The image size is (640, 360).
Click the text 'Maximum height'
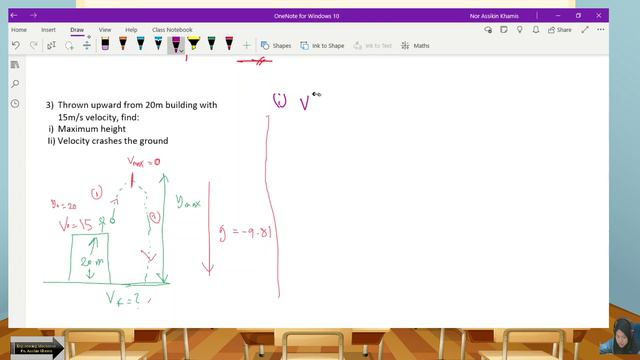click(91, 129)
